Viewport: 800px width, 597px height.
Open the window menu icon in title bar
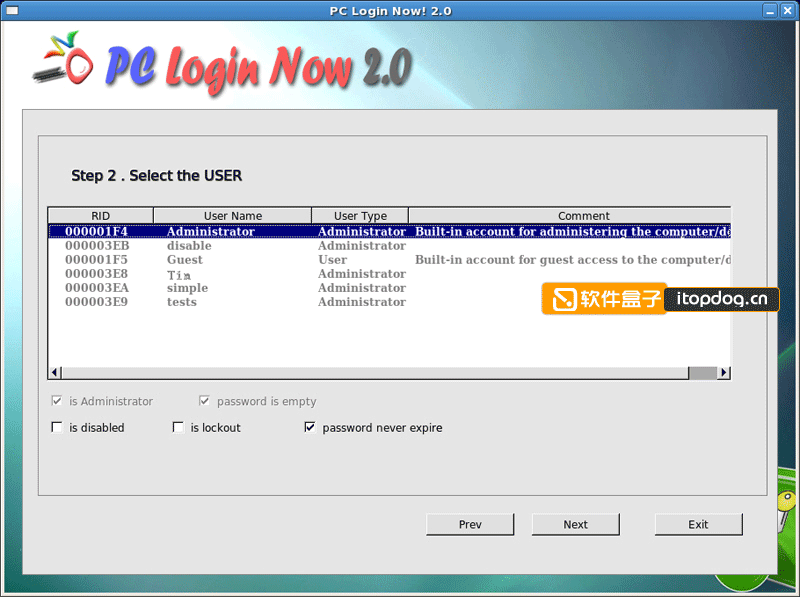(x=12, y=10)
